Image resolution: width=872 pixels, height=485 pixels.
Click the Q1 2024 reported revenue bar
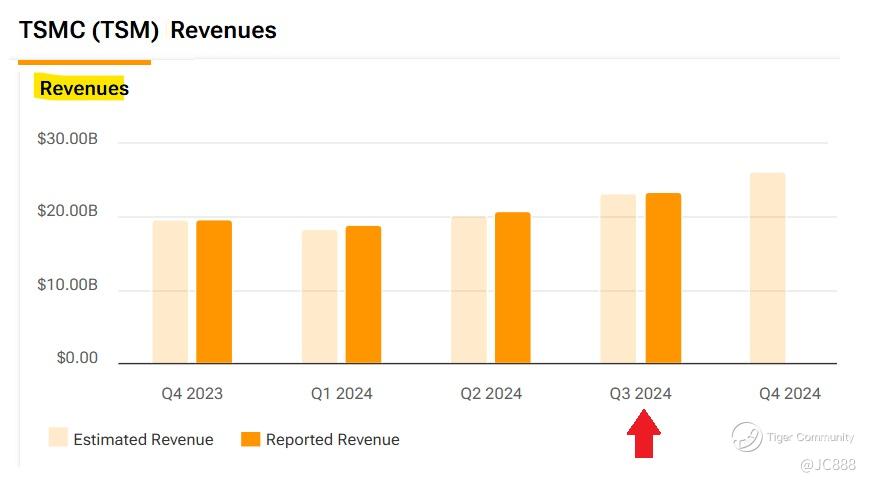point(363,295)
